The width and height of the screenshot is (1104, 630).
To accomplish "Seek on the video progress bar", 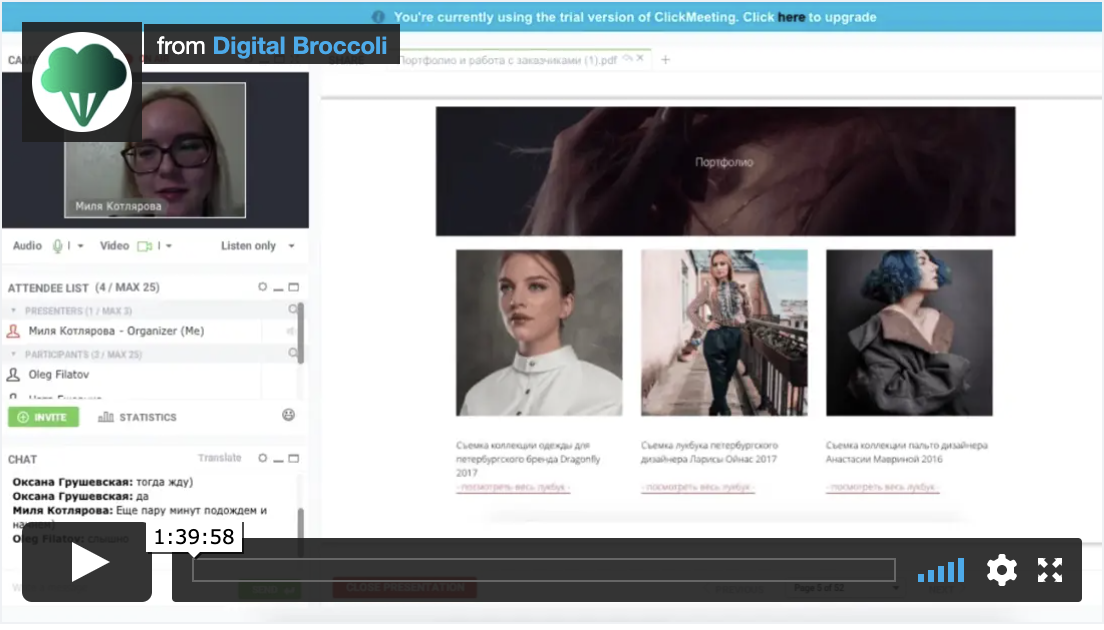I will [x=543, y=570].
